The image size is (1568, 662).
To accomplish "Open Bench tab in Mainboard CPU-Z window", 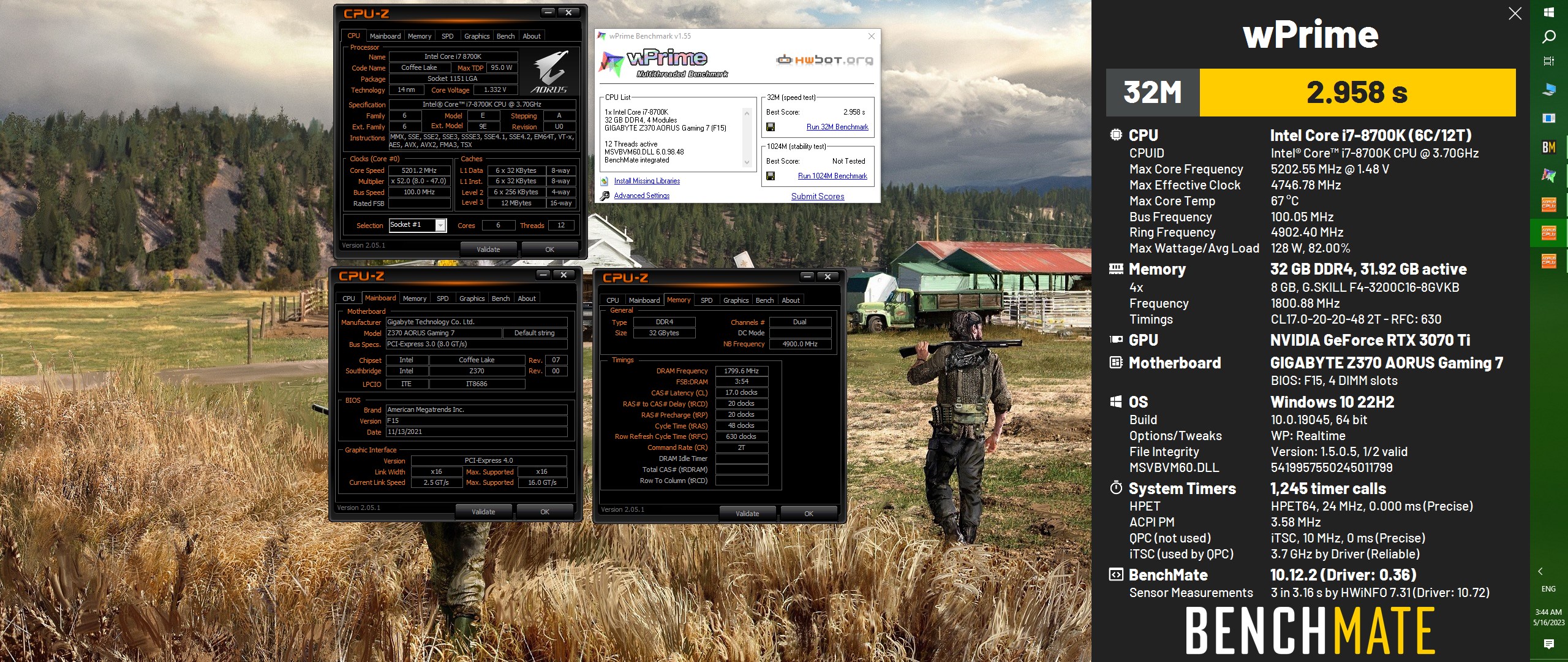I will click(500, 299).
